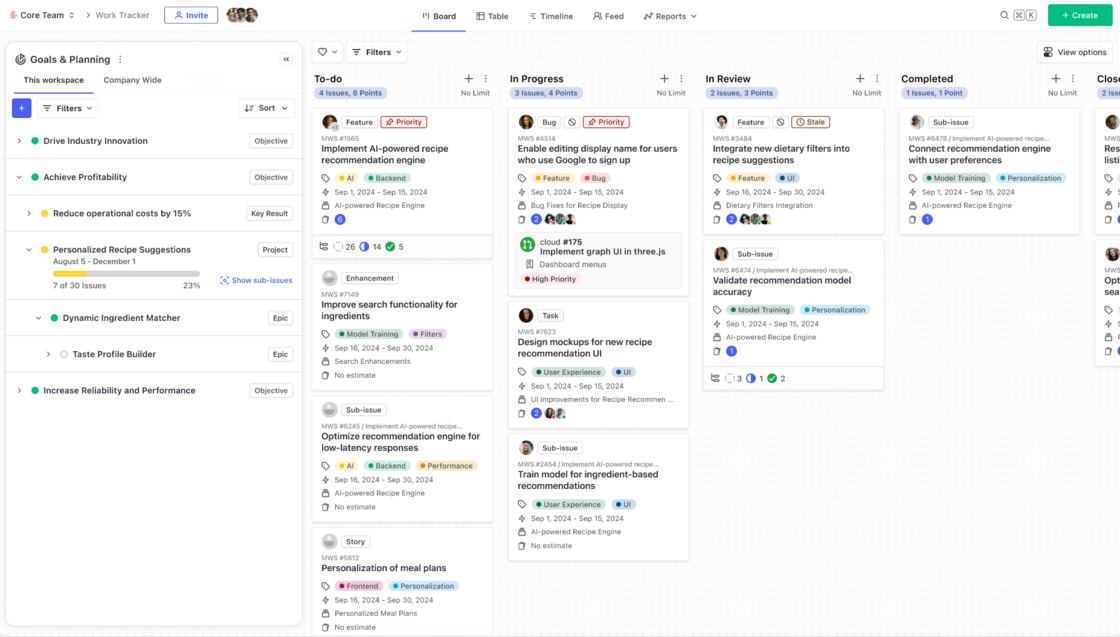Open the three-dot menu on the In Progress column
Image resolution: width=1120 pixels, height=637 pixels.
point(682,78)
